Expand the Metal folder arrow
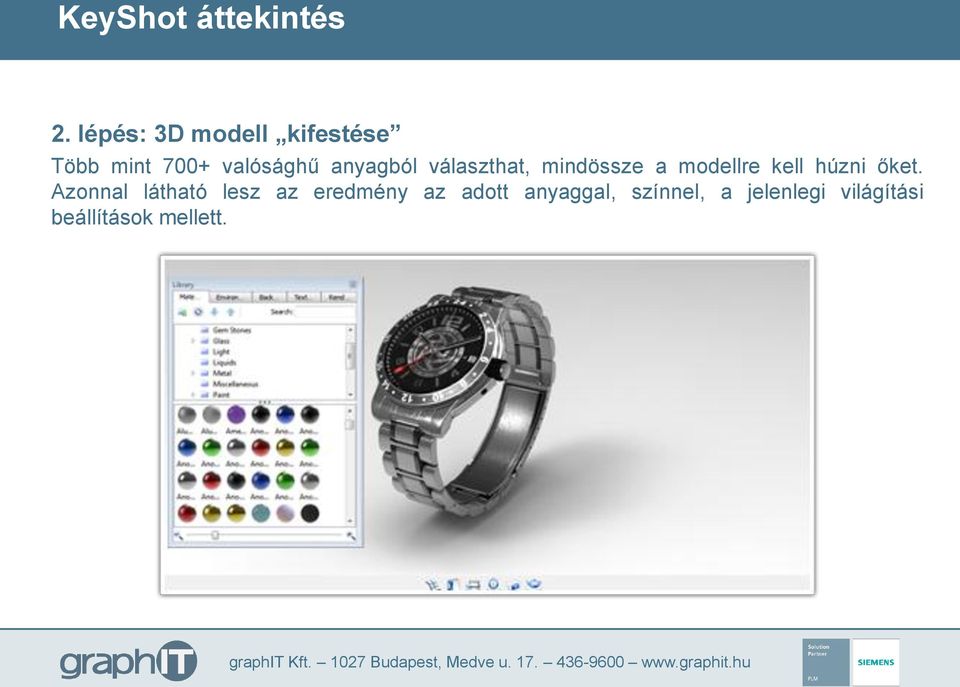The width and height of the screenshot is (960, 687). tap(193, 373)
